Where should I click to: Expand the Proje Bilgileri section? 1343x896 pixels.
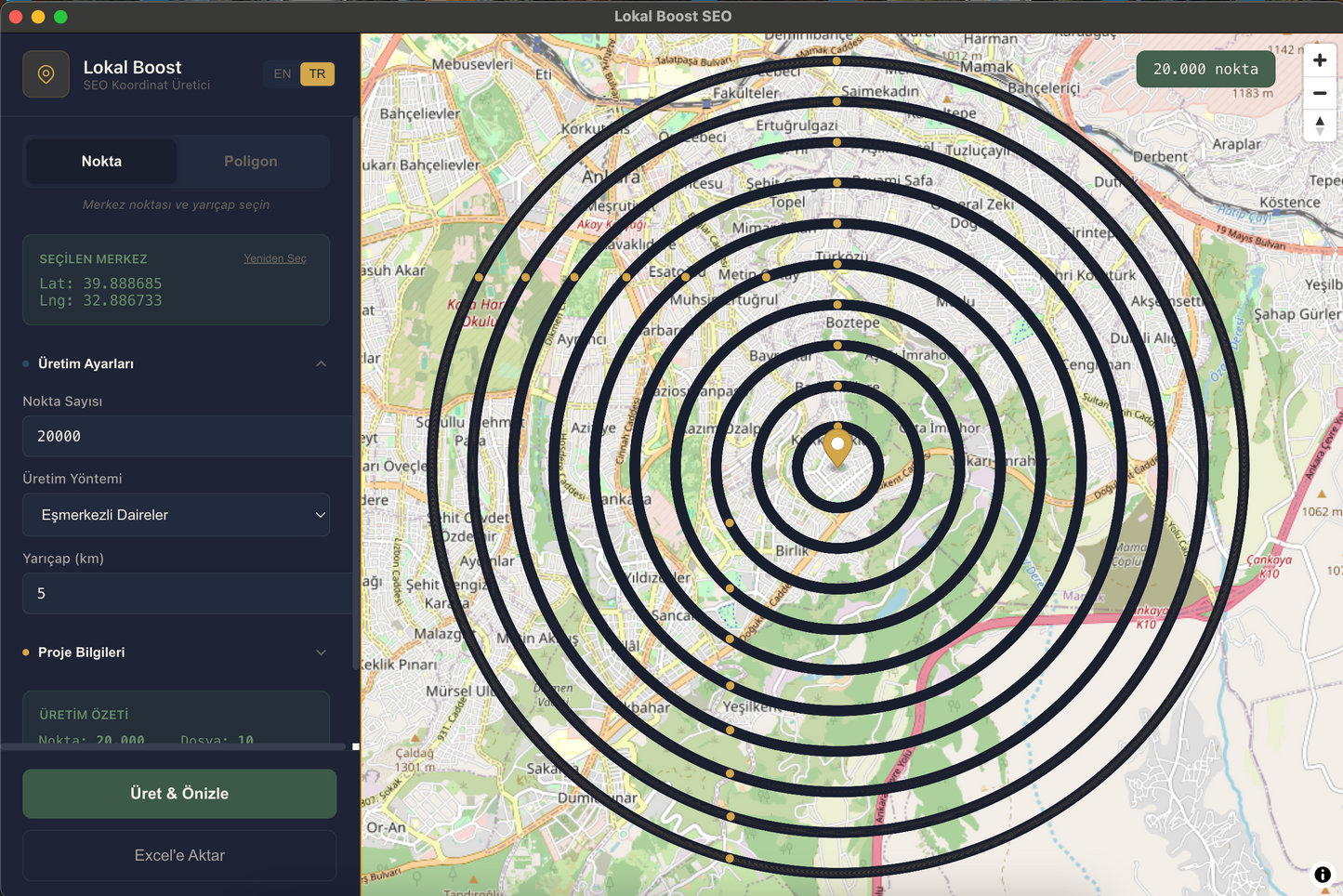coord(321,652)
